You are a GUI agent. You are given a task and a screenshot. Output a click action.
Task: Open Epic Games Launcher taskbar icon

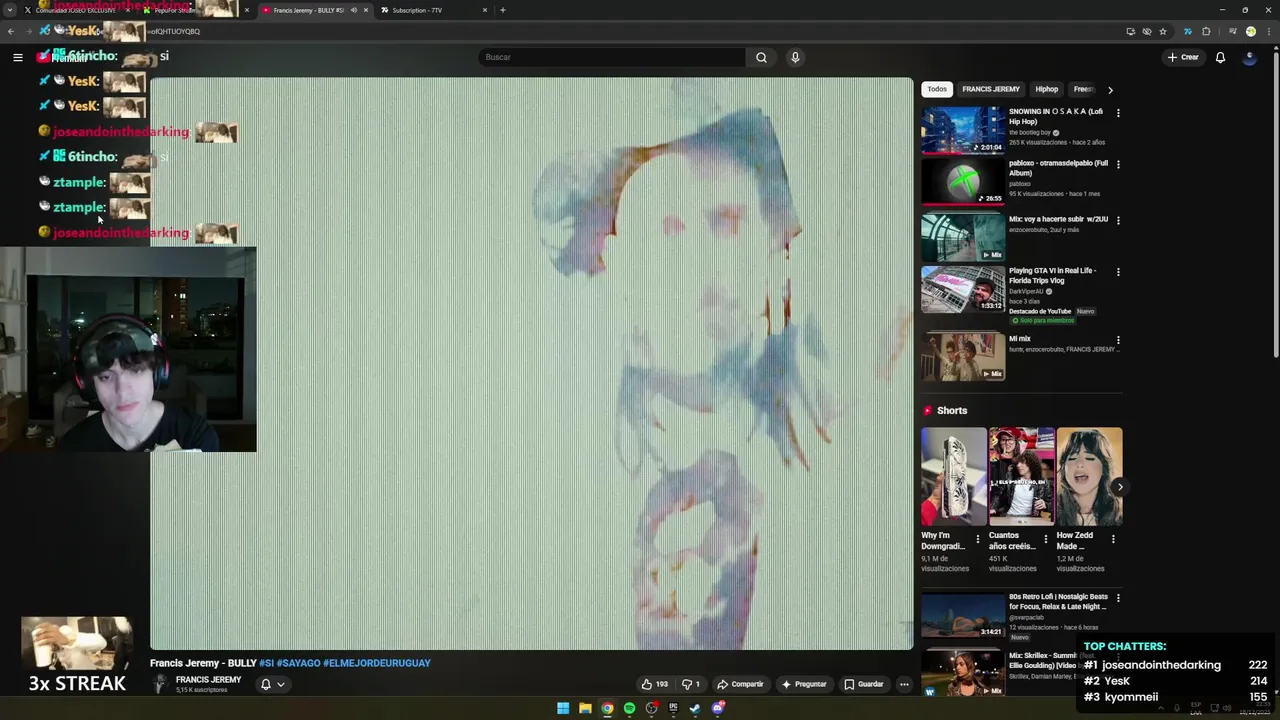[673, 708]
